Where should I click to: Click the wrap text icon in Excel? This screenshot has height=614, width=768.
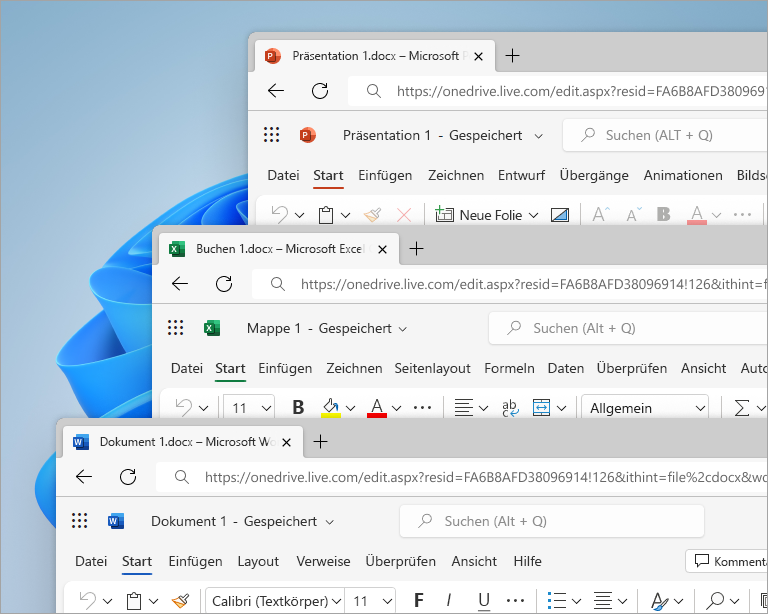(x=510, y=407)
